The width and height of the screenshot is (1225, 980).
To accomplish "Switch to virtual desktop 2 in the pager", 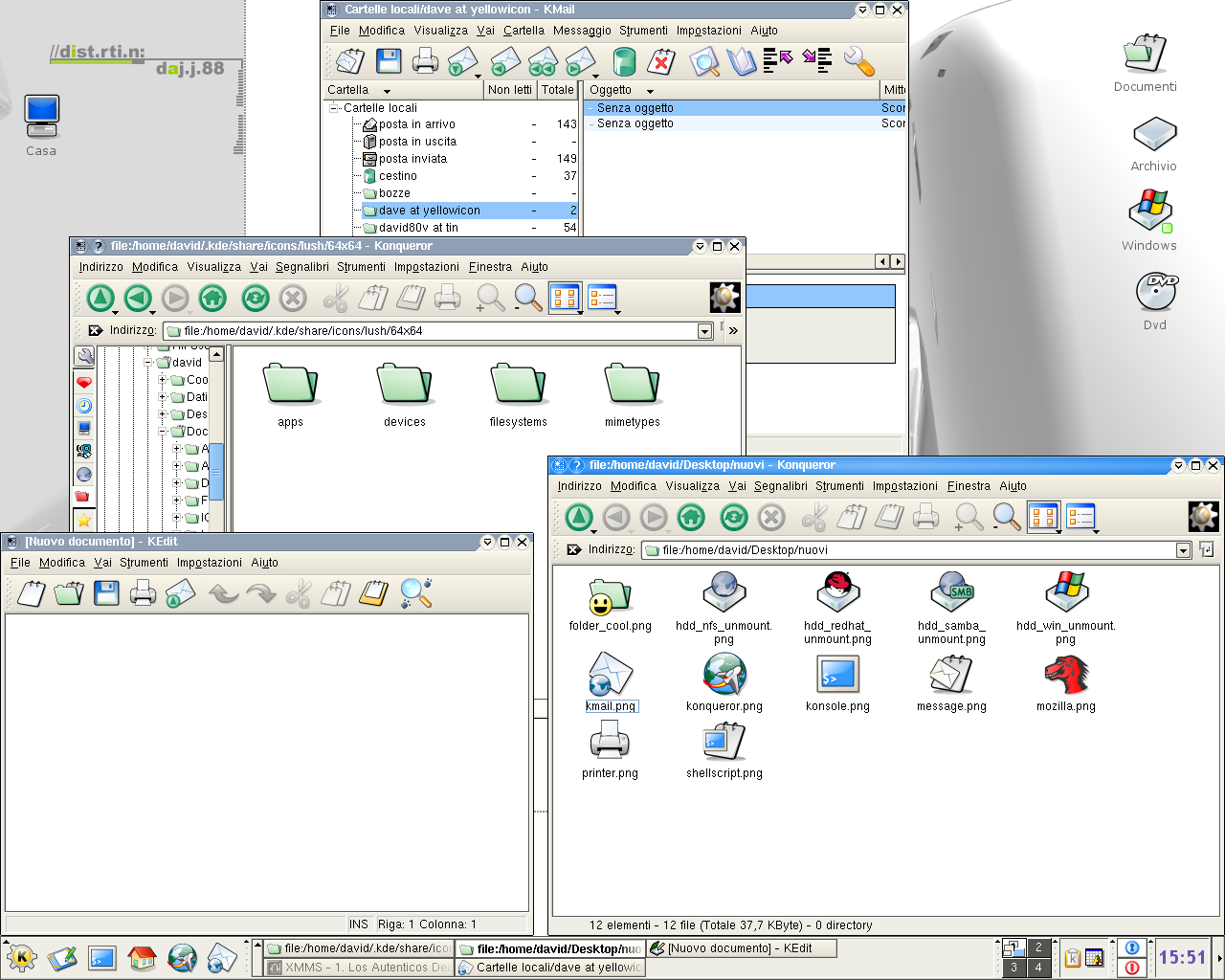I will click(1038, 947).
